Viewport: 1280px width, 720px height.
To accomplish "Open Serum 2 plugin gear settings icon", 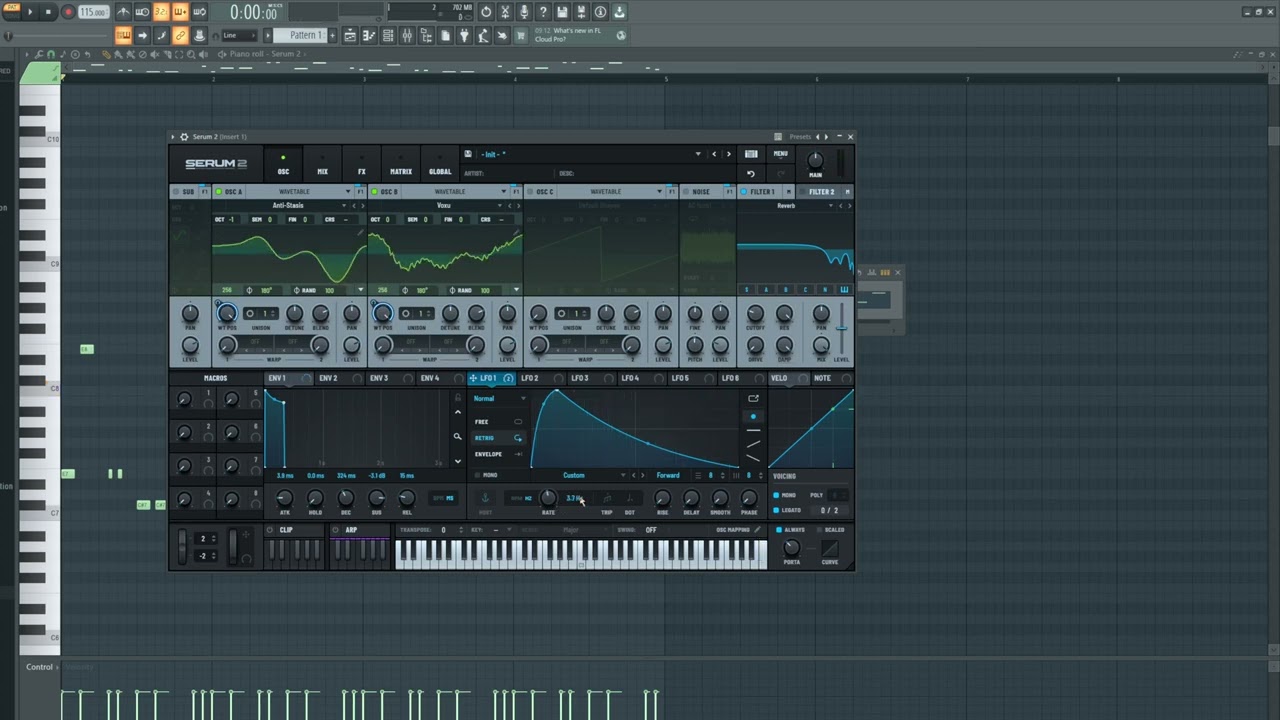I will 184,136.
